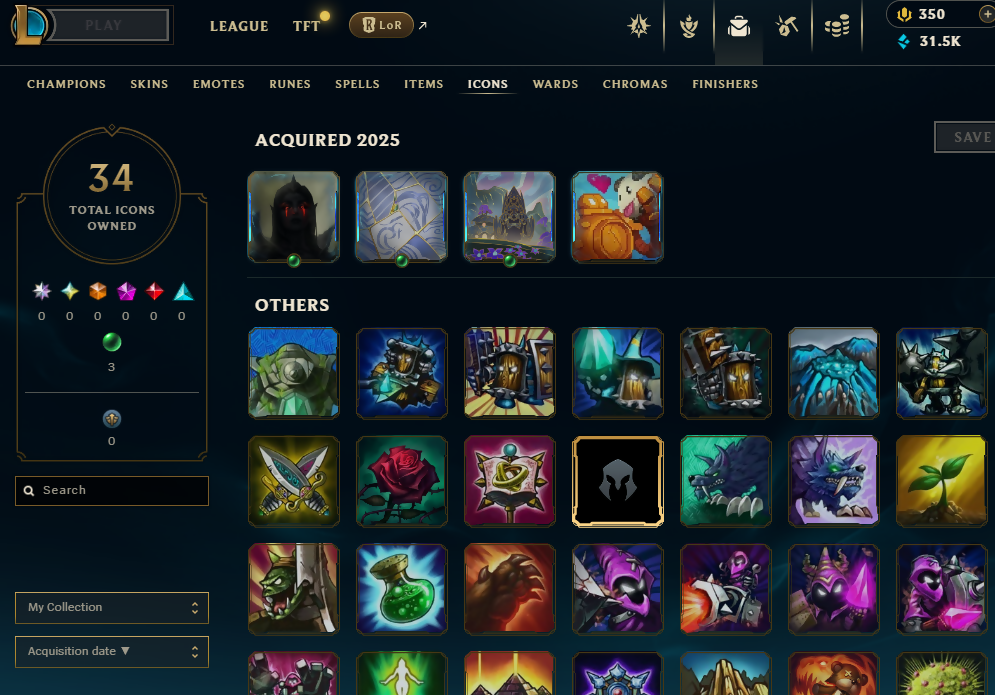Click the Clash crest icon in the header

[638, 27]
